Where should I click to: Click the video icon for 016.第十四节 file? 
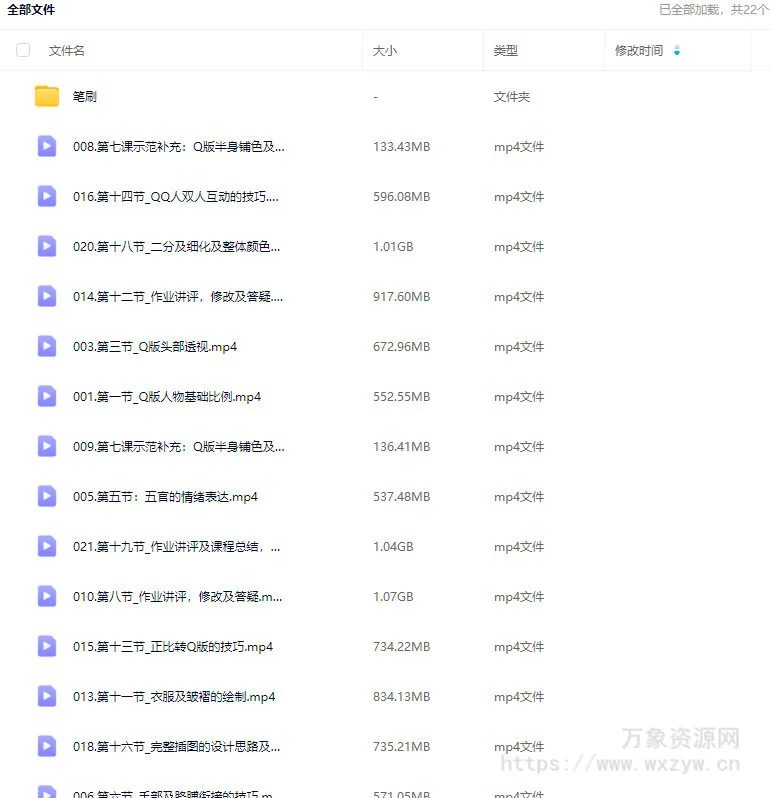click(x=47, y=196)
